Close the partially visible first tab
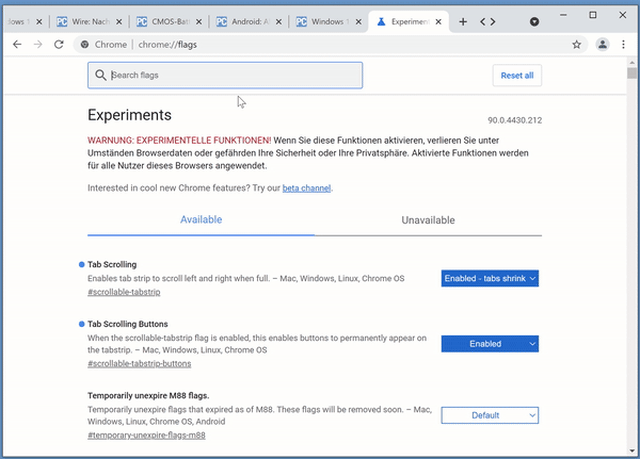The height and width of the screenshot is (459, 640). point(39,22)
